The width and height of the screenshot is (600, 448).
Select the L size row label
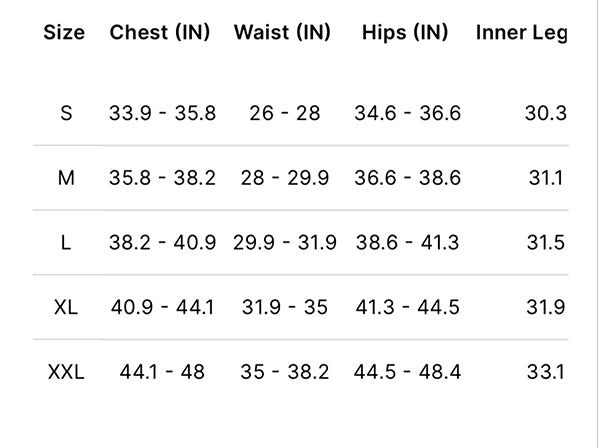[x=66, y=243]
